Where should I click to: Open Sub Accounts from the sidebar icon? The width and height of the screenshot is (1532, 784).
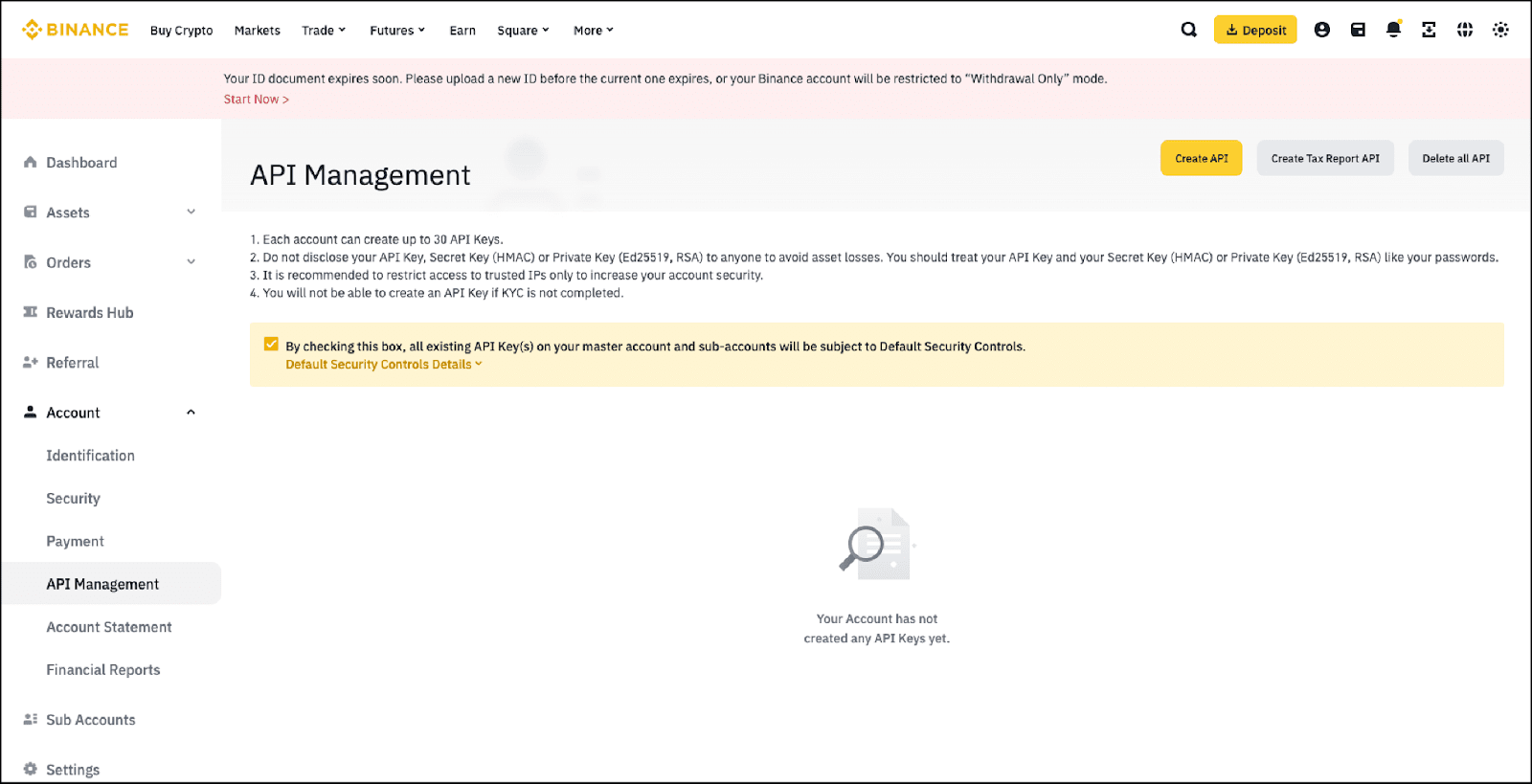(31, 720)
